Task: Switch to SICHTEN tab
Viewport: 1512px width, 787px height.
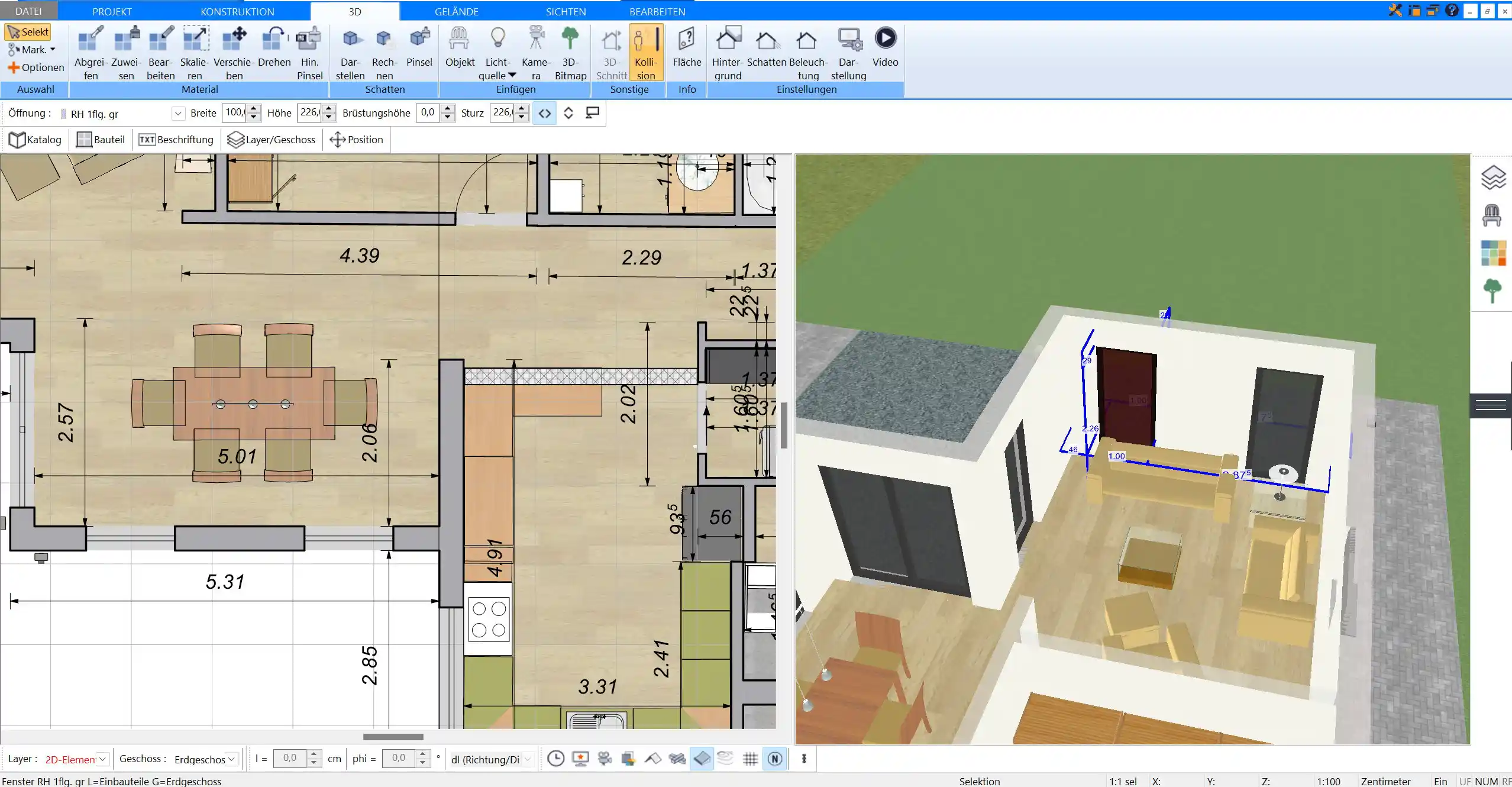Action: click(566, 11)
